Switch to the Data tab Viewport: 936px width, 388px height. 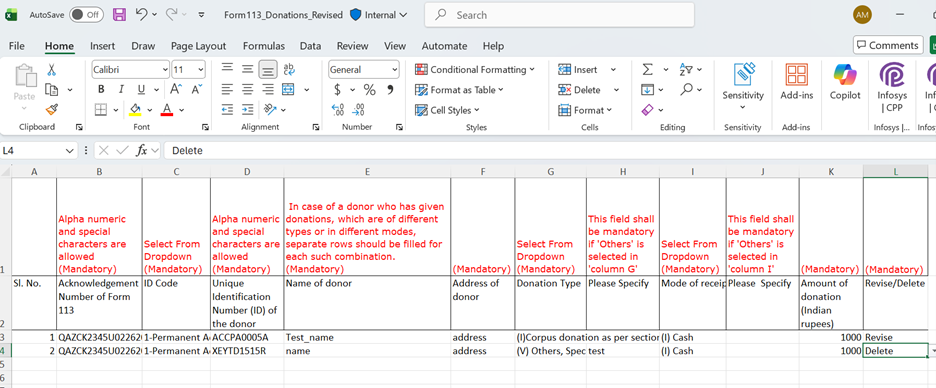[x=310, y=46]
